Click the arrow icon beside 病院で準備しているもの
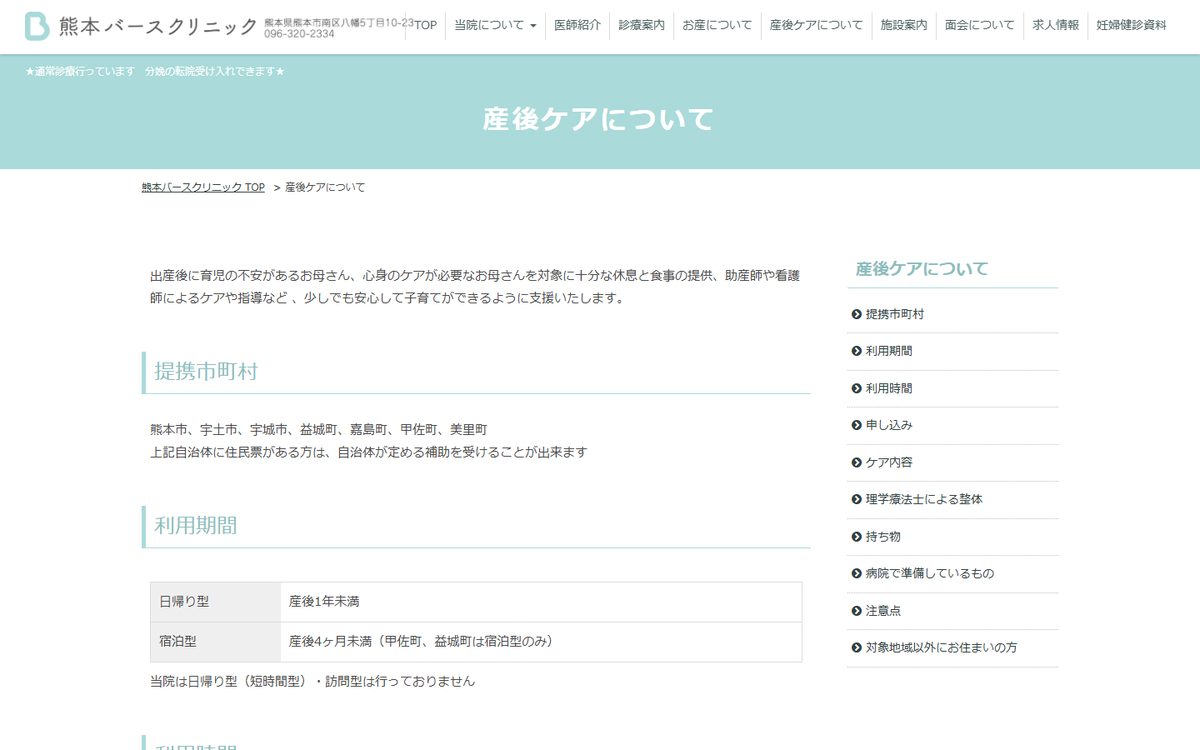The width and height of the screenshot is (1200, 750). 856,573
